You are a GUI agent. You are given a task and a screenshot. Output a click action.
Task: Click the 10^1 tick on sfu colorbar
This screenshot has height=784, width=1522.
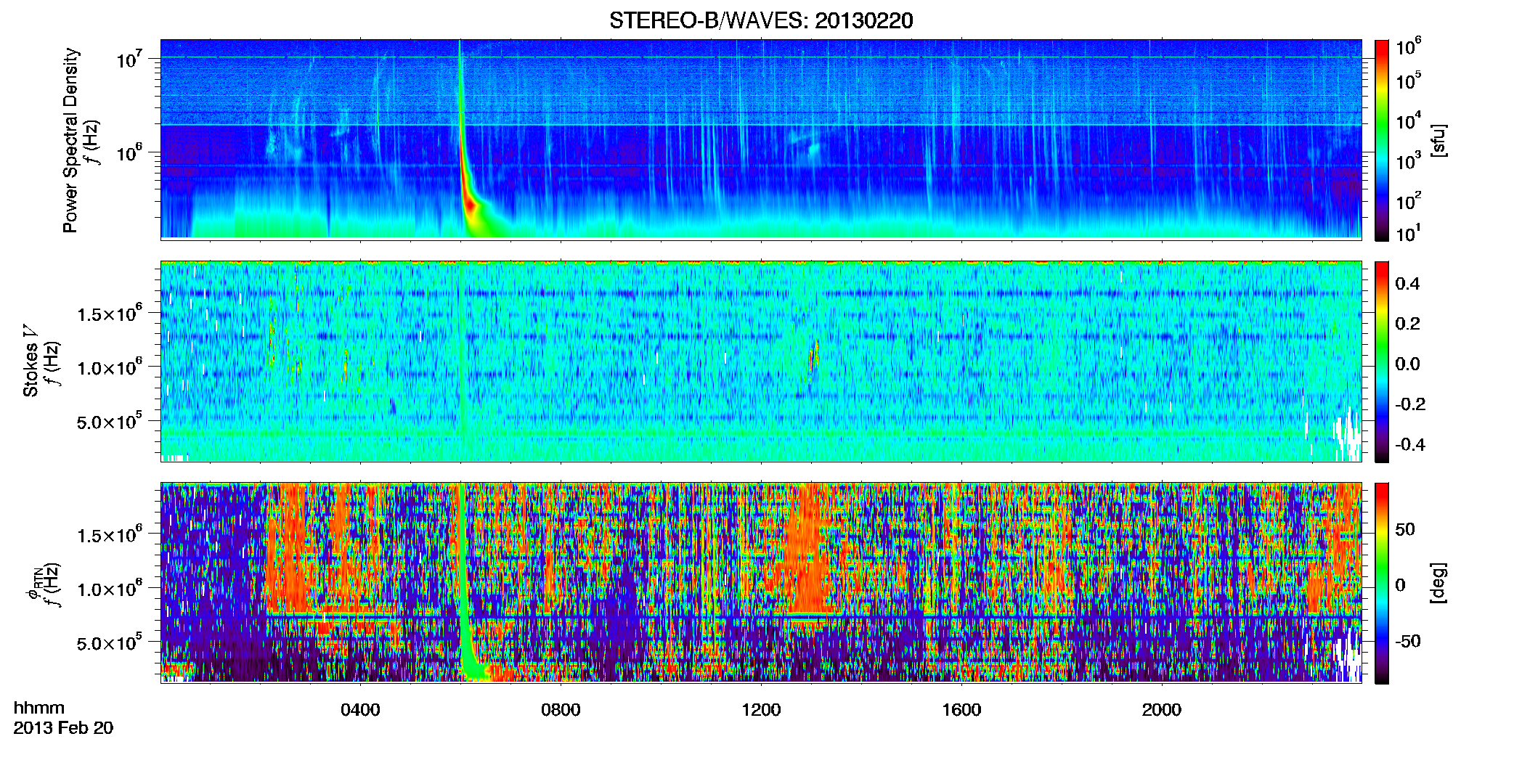coord(1408,233)
